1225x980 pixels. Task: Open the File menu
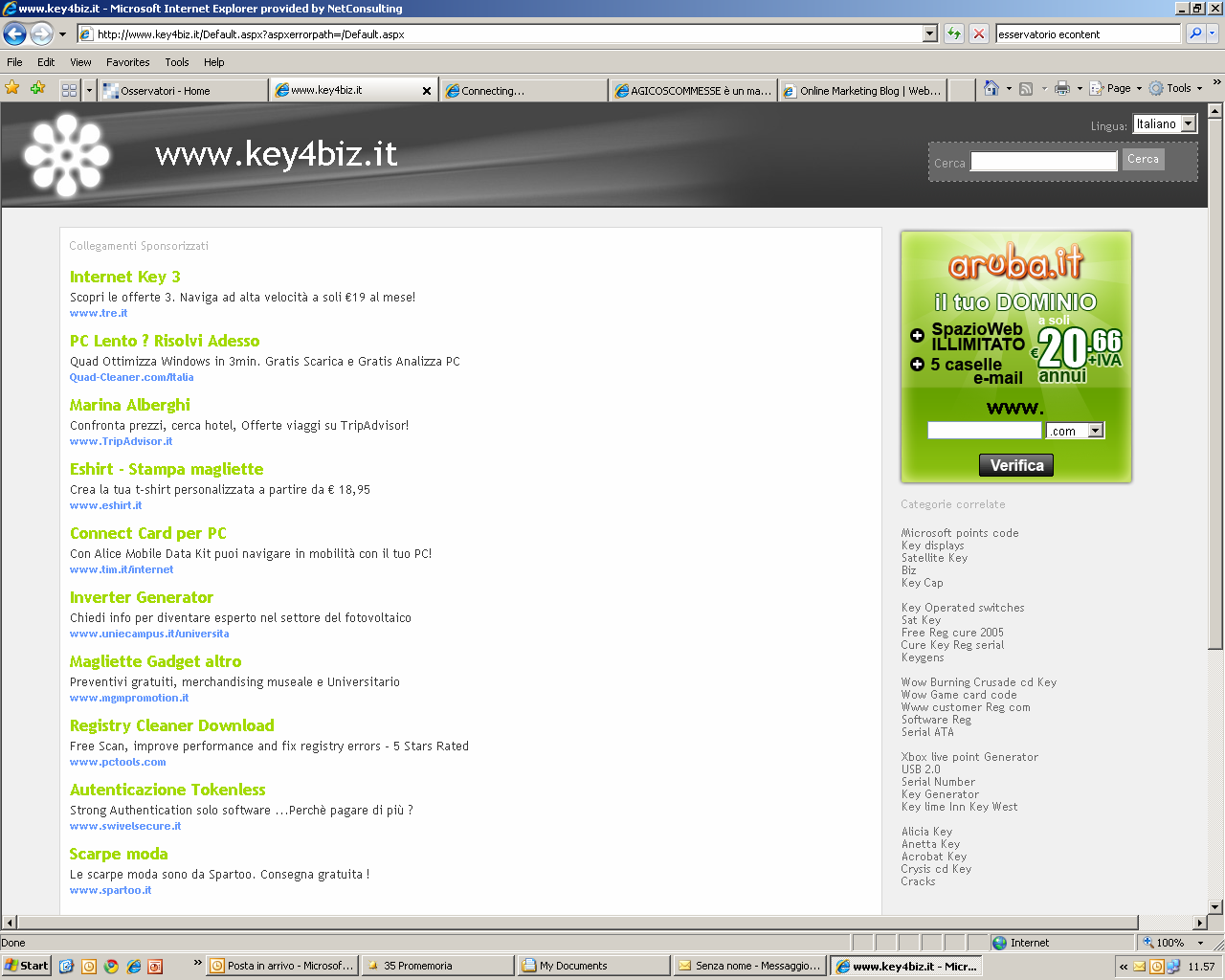14,62
